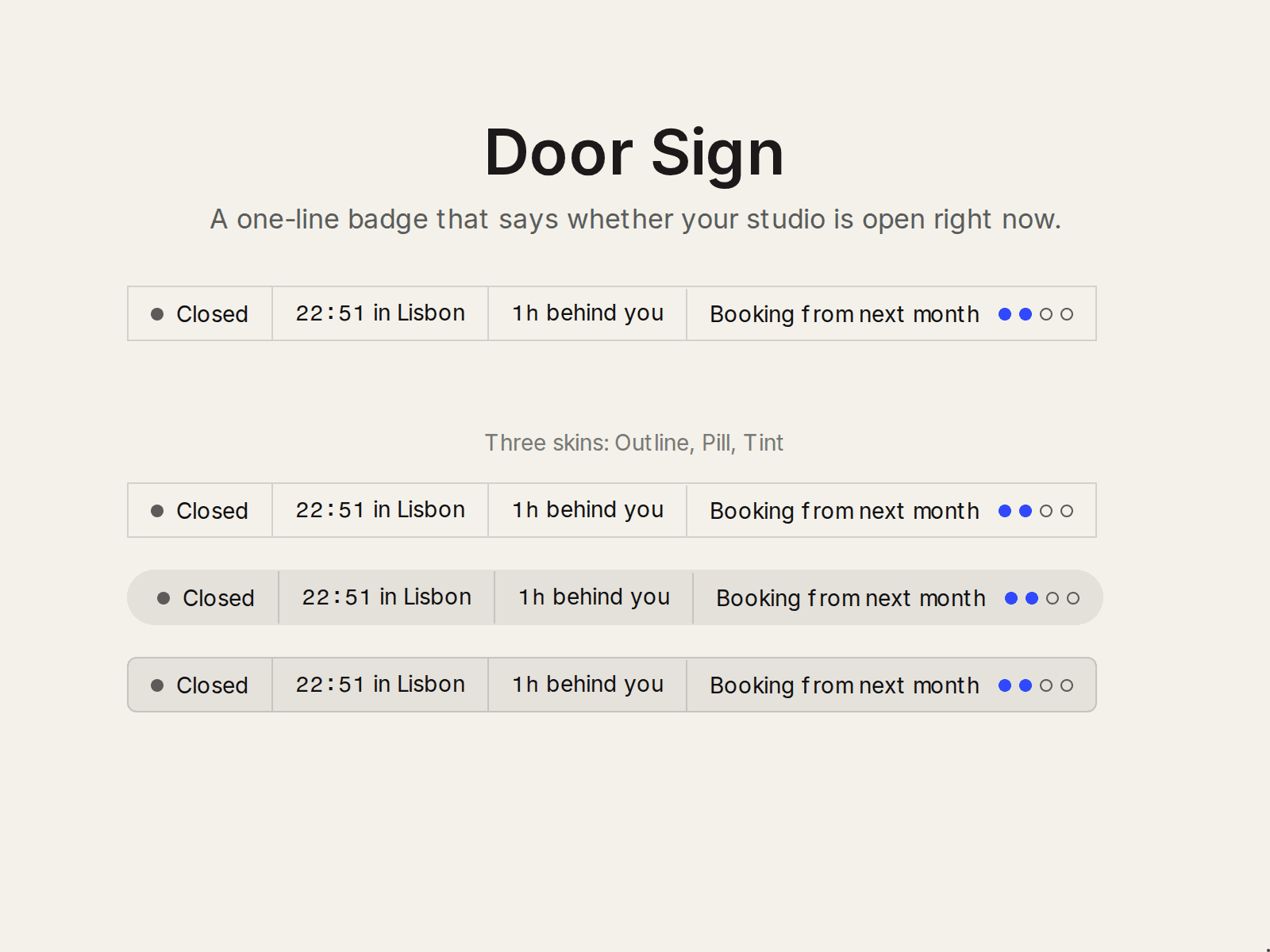Click the status dot in the grey-filled Tint badge
This screenshot has width=1270, height=952.
point(157,685)
